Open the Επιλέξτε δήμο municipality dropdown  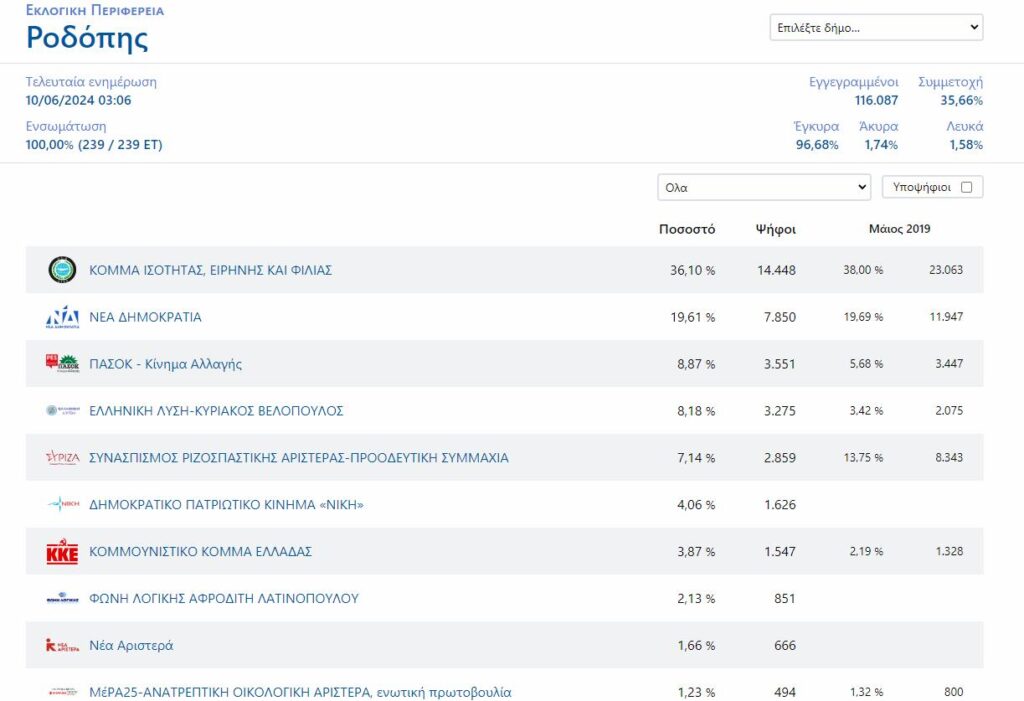click(876, 28)
